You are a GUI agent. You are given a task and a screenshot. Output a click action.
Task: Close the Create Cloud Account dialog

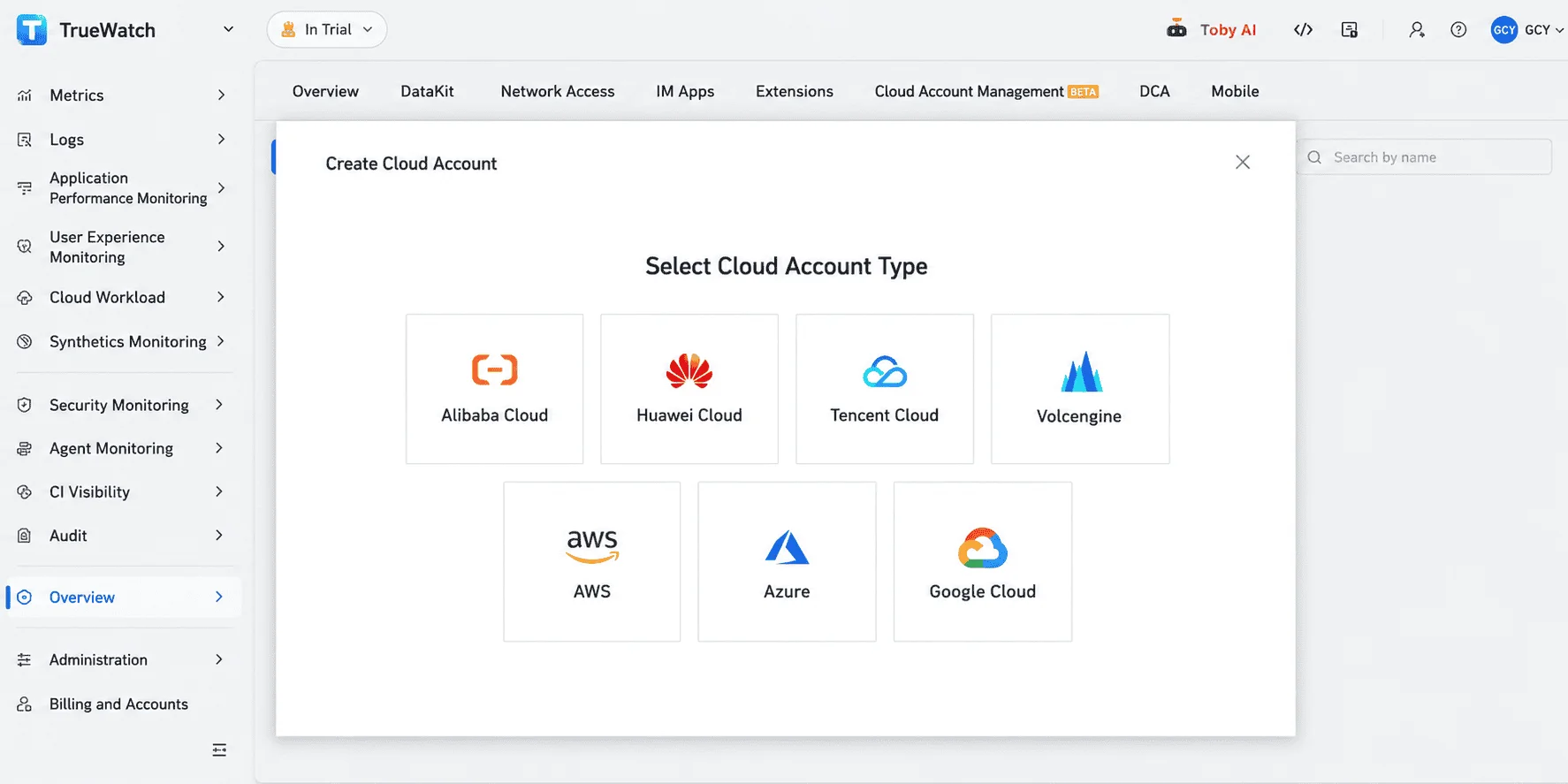coord(1243,163)
